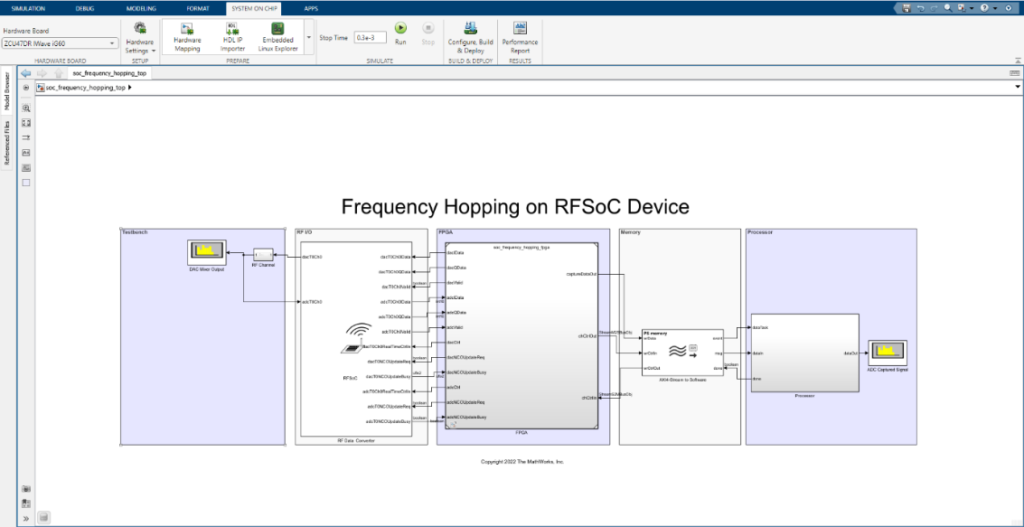
Task: Open the search magnifier in title toolbar
Action: coord(947,8)
